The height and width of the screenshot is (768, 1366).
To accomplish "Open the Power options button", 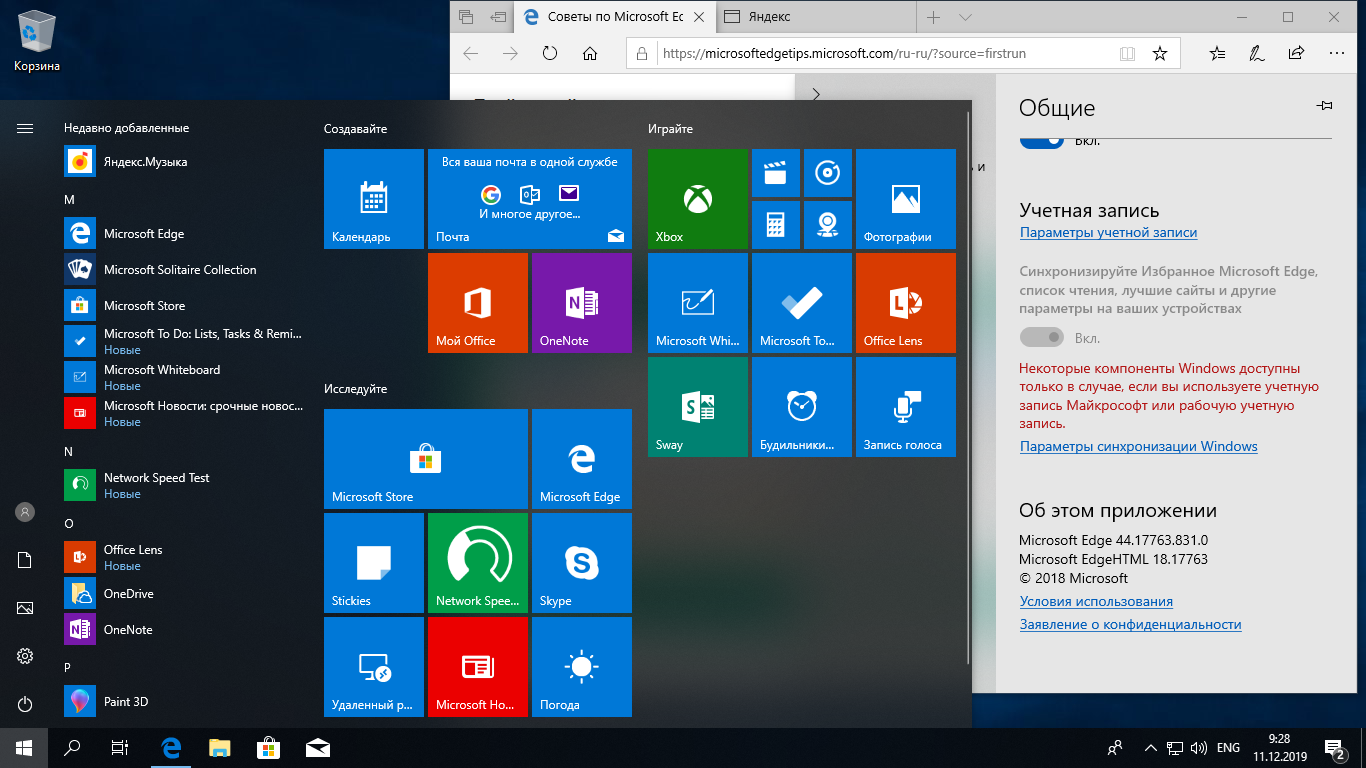I will tap(25, 704).
